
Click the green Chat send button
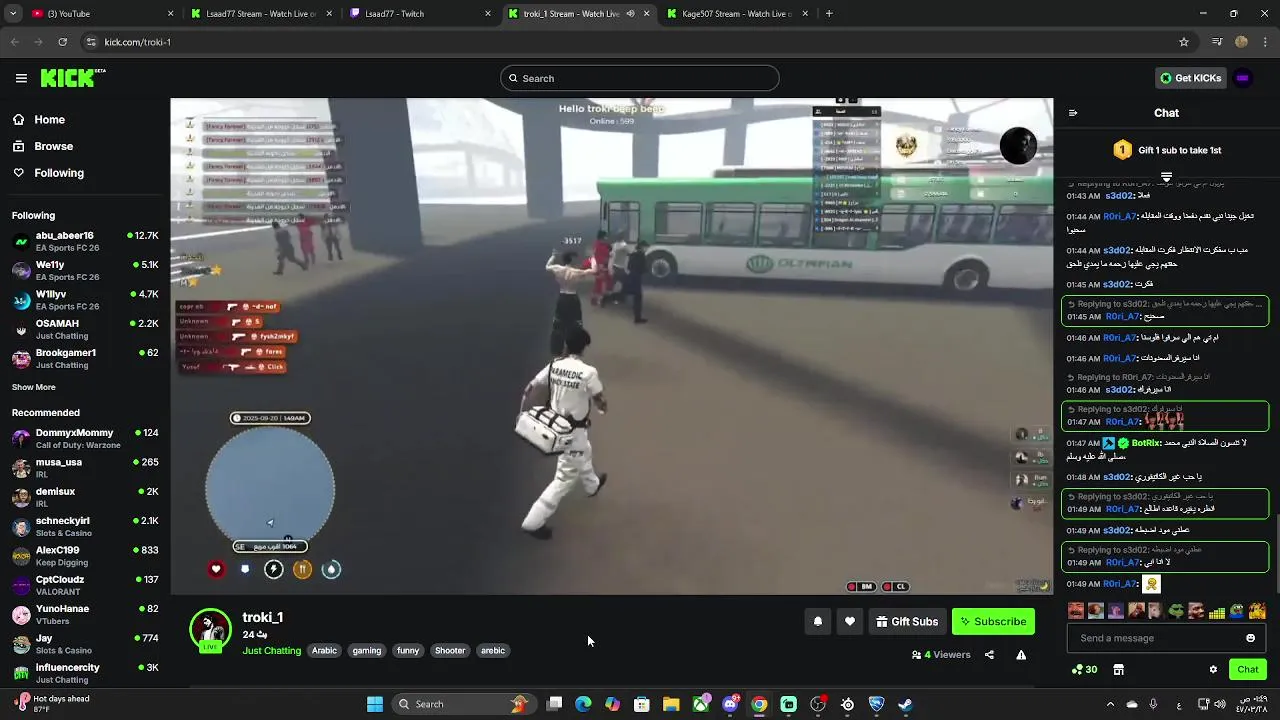click(1248, 670)
